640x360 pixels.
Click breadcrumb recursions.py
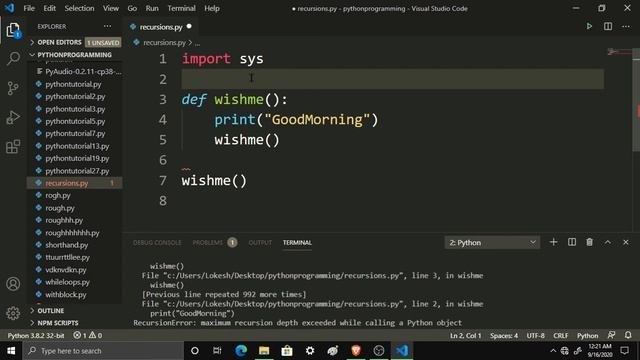pos(164,42)
